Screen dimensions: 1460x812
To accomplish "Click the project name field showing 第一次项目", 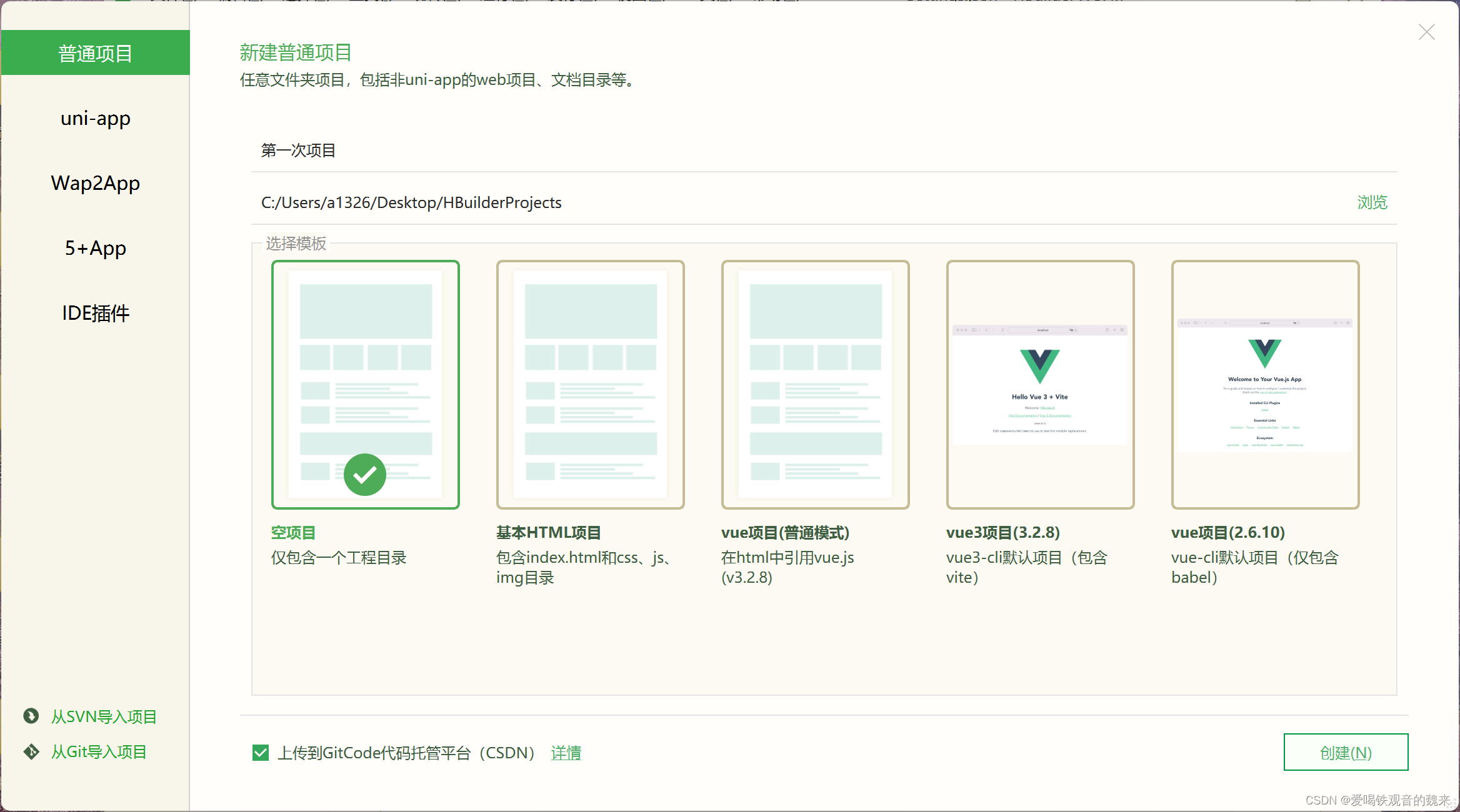I will pos(562,150).
